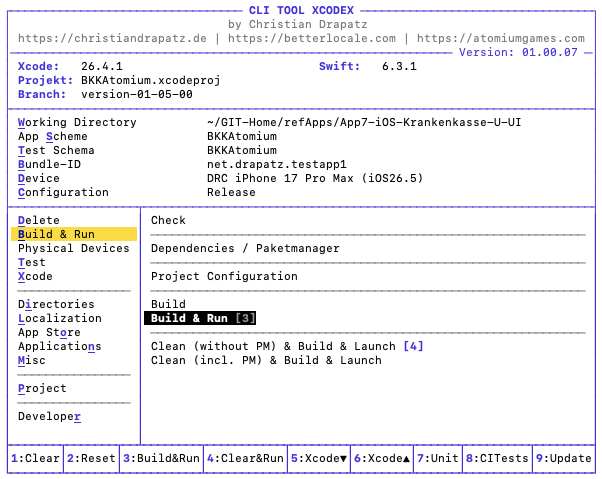Select the Working Directory setting
The width and height of the screenshot is (602, 479).
coord(77,122)
